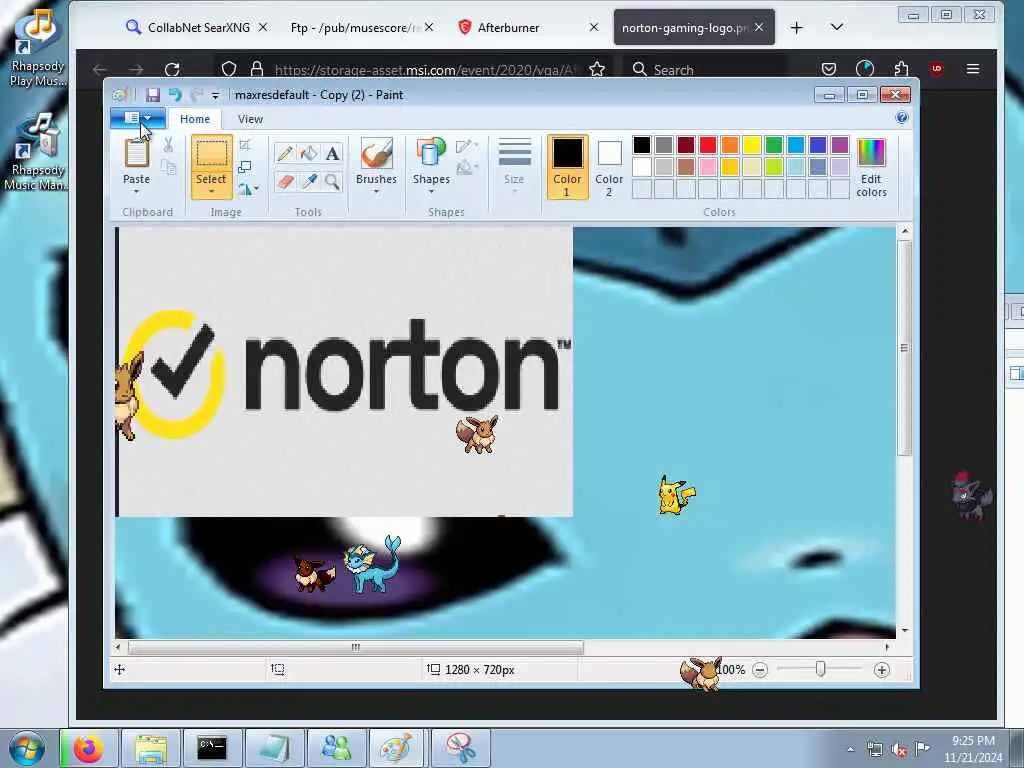
Task: Click the Undo arrow in Paint title bar
Action: [175, 95]
